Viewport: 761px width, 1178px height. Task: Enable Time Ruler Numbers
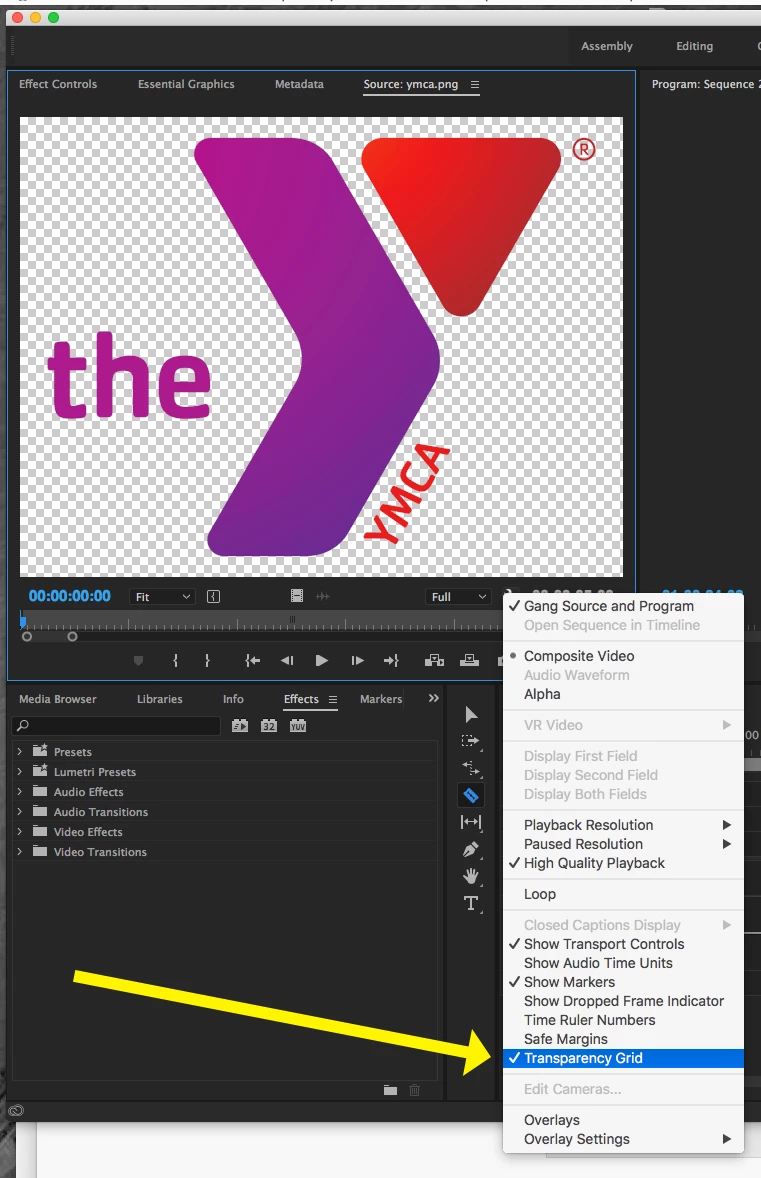tap(590, 1020)
